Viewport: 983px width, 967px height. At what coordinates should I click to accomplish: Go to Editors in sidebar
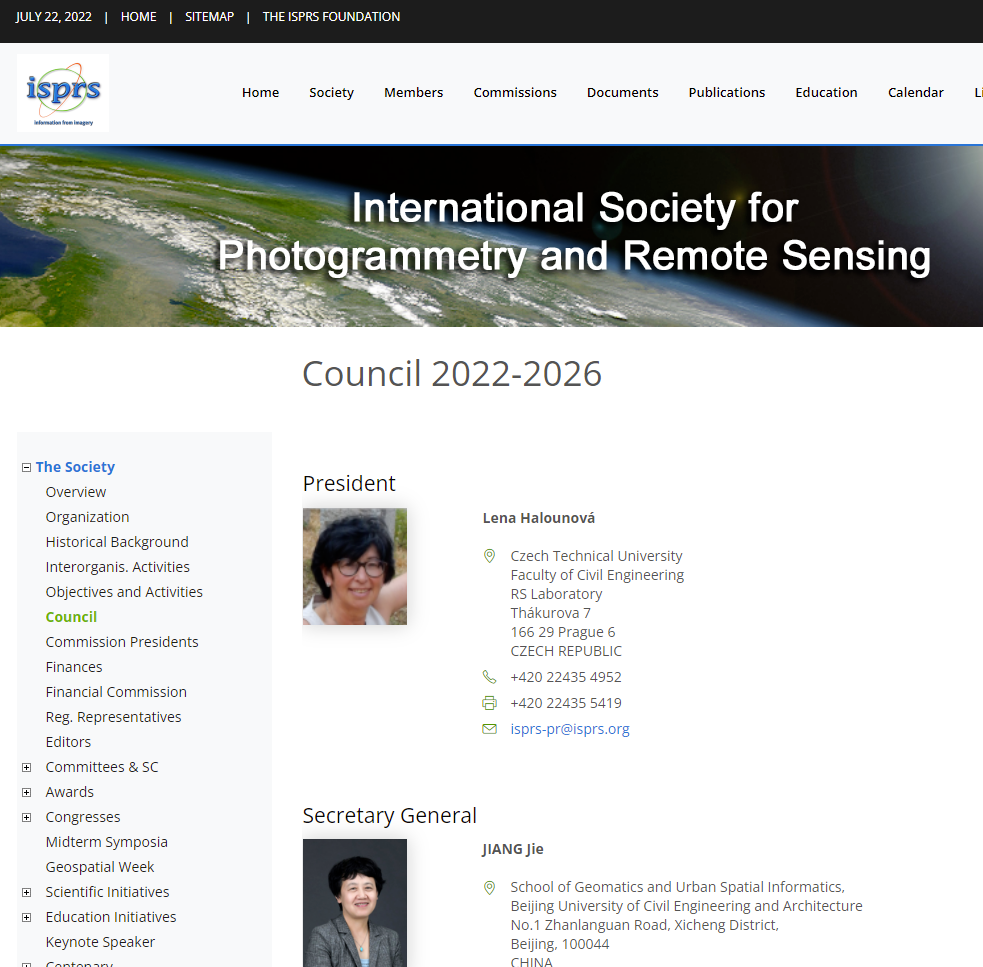pos(68,742)
